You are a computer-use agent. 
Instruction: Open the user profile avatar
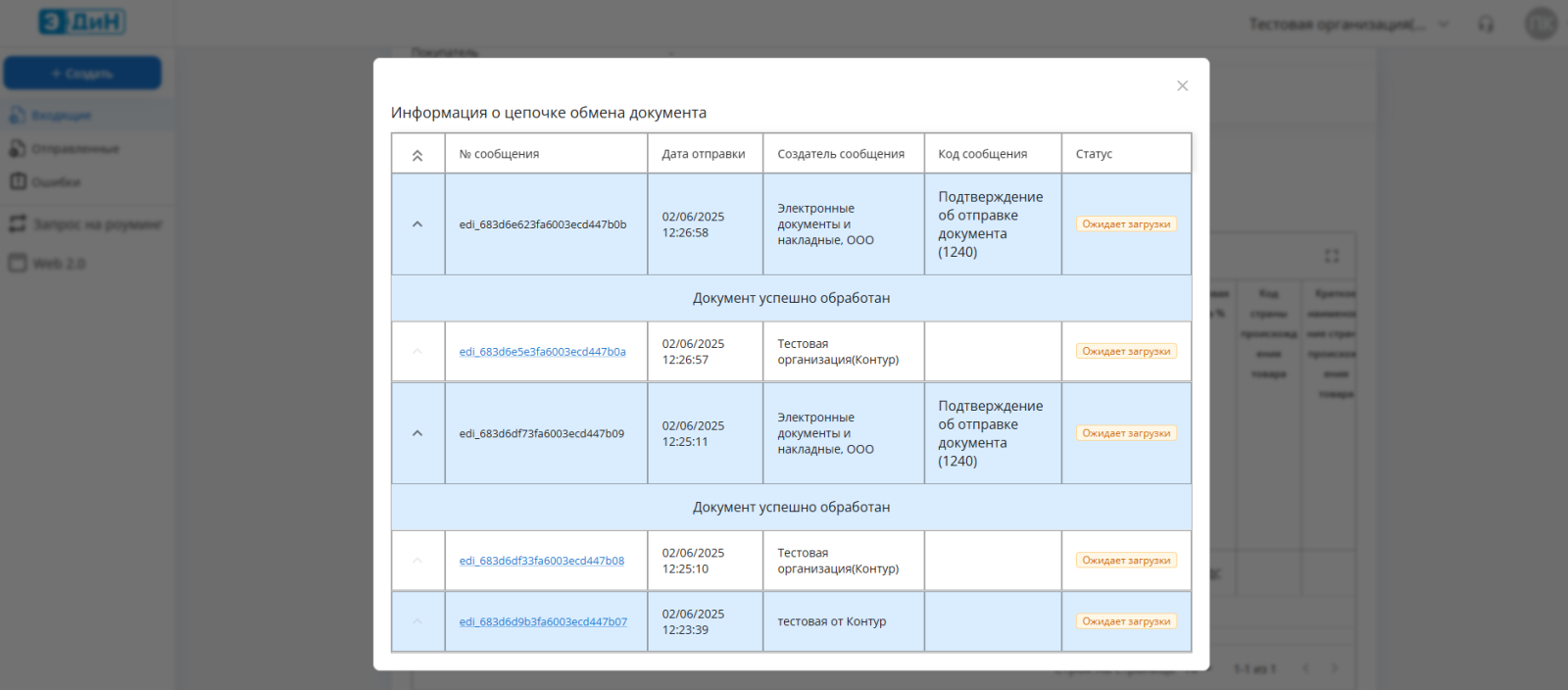coord(1540,24)
